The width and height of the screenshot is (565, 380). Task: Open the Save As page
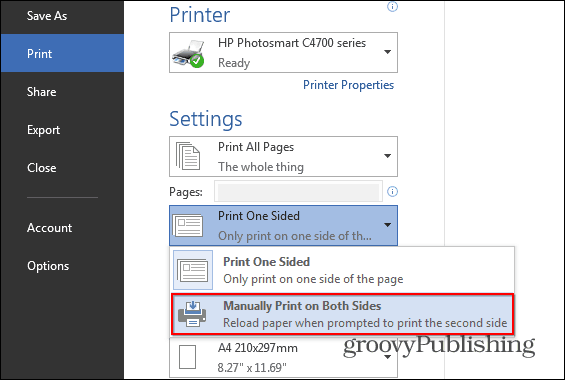click(x=47, y=16)
